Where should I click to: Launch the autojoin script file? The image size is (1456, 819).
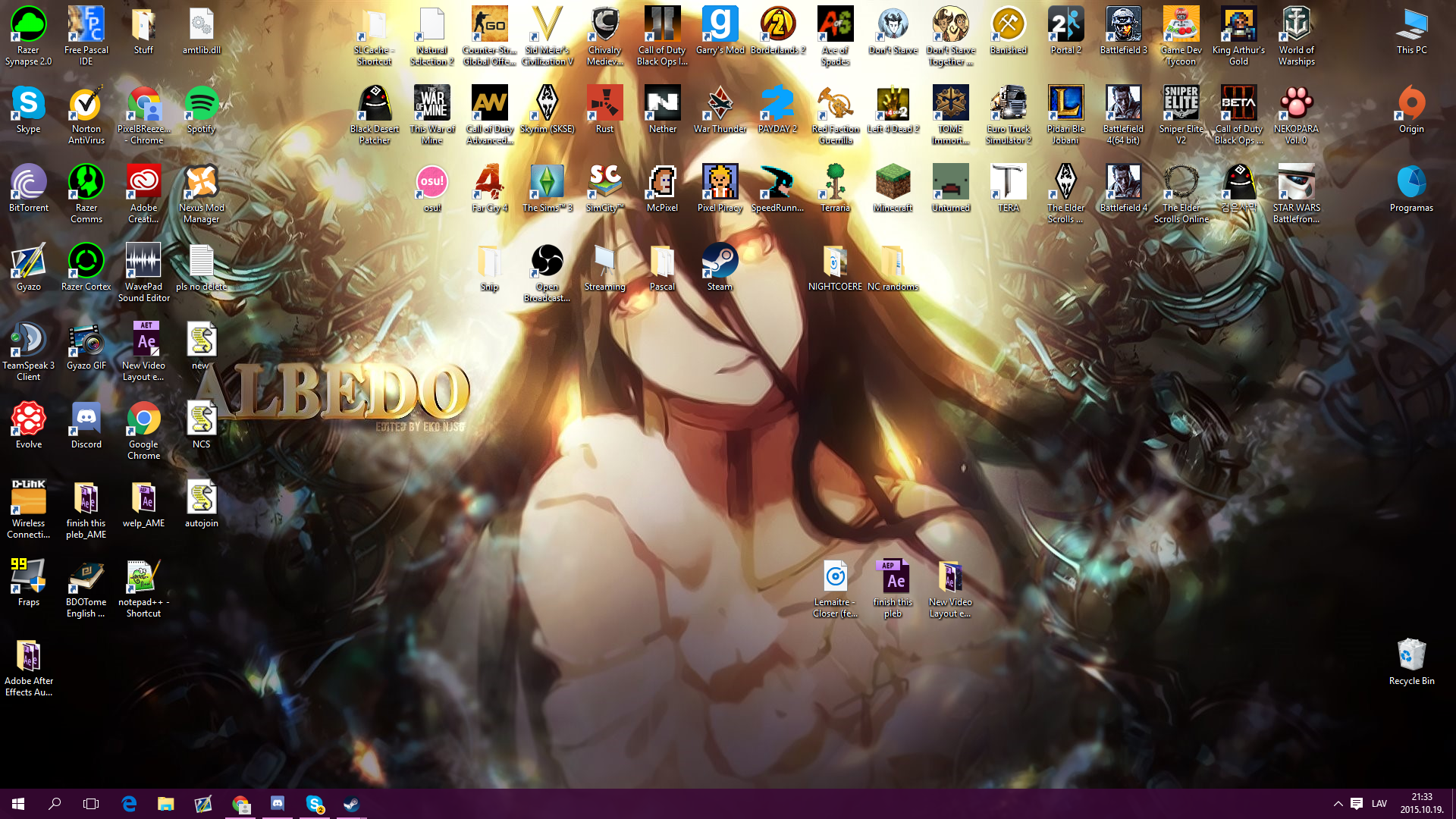point(201,504)
